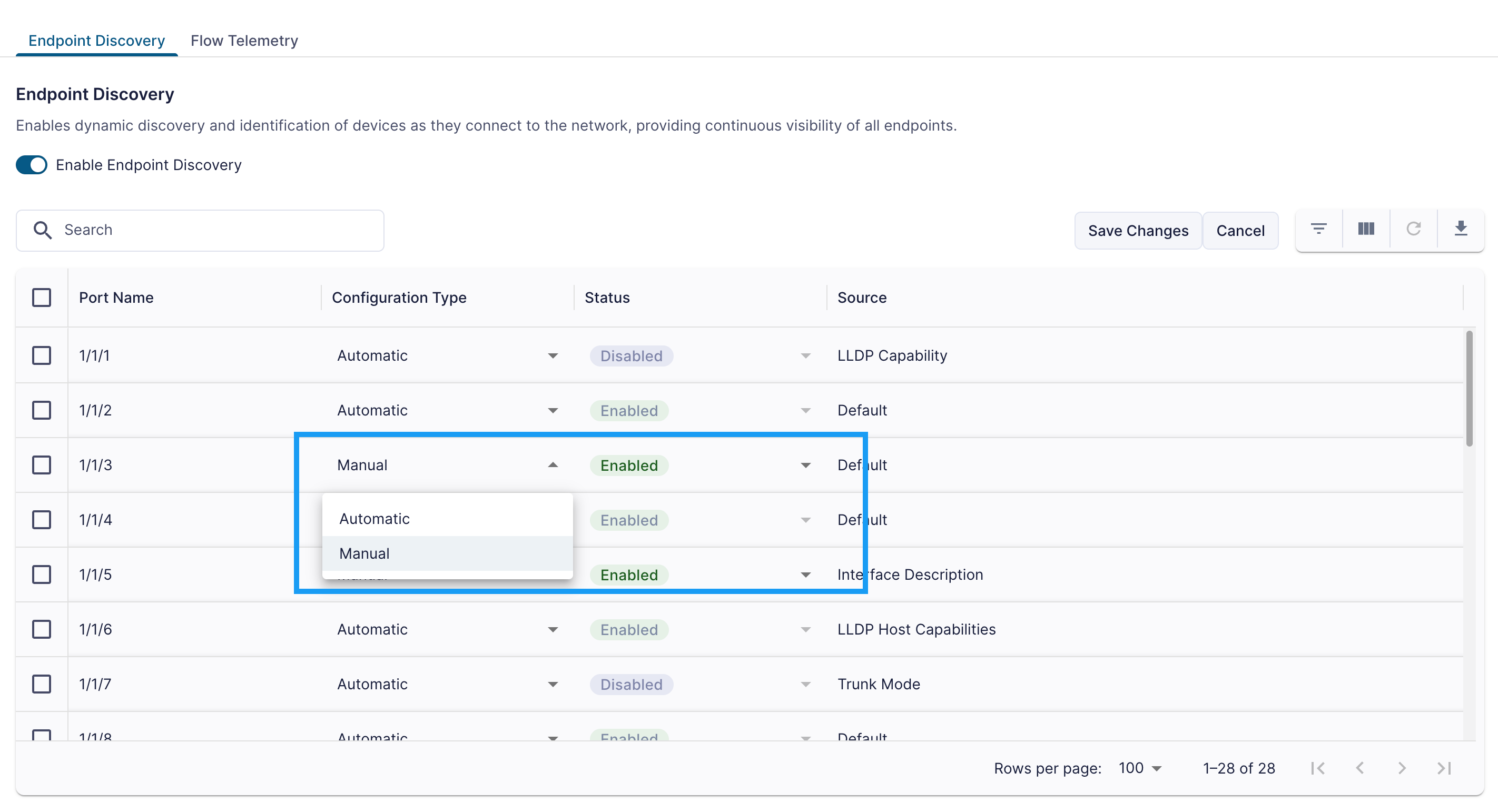Click the Save Changes button

tap(1138, 231)
